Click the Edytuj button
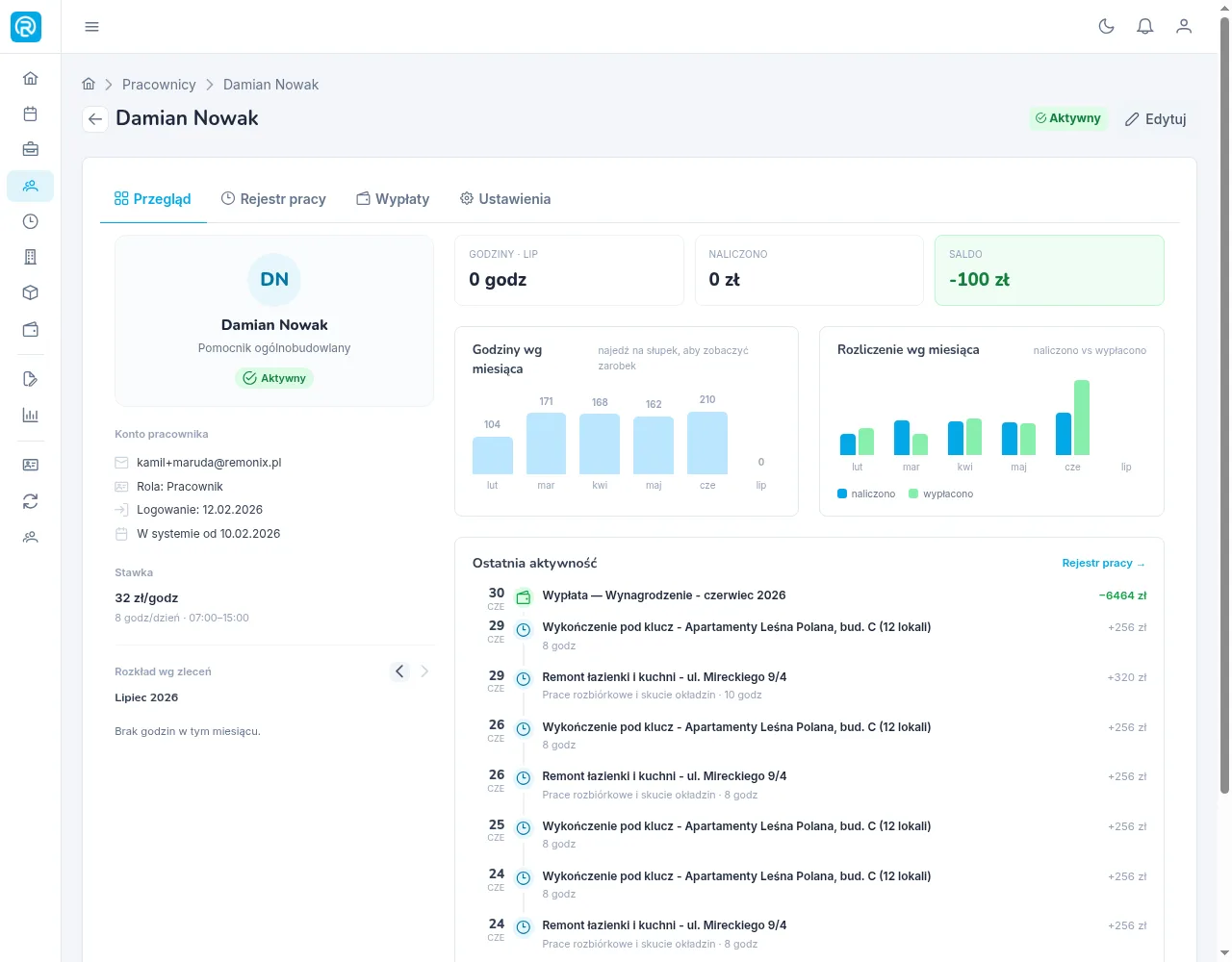Screen dimensions: 1232x962 [x=1156, y=119]
